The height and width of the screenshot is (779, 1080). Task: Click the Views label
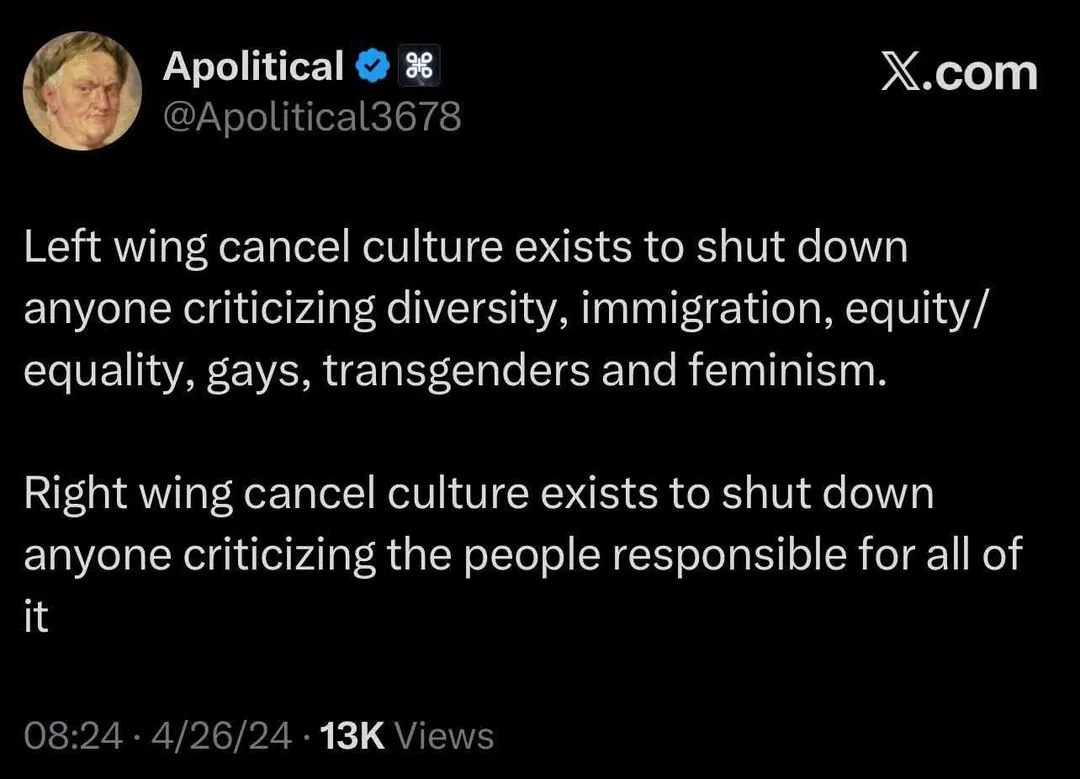click(444, 737)
